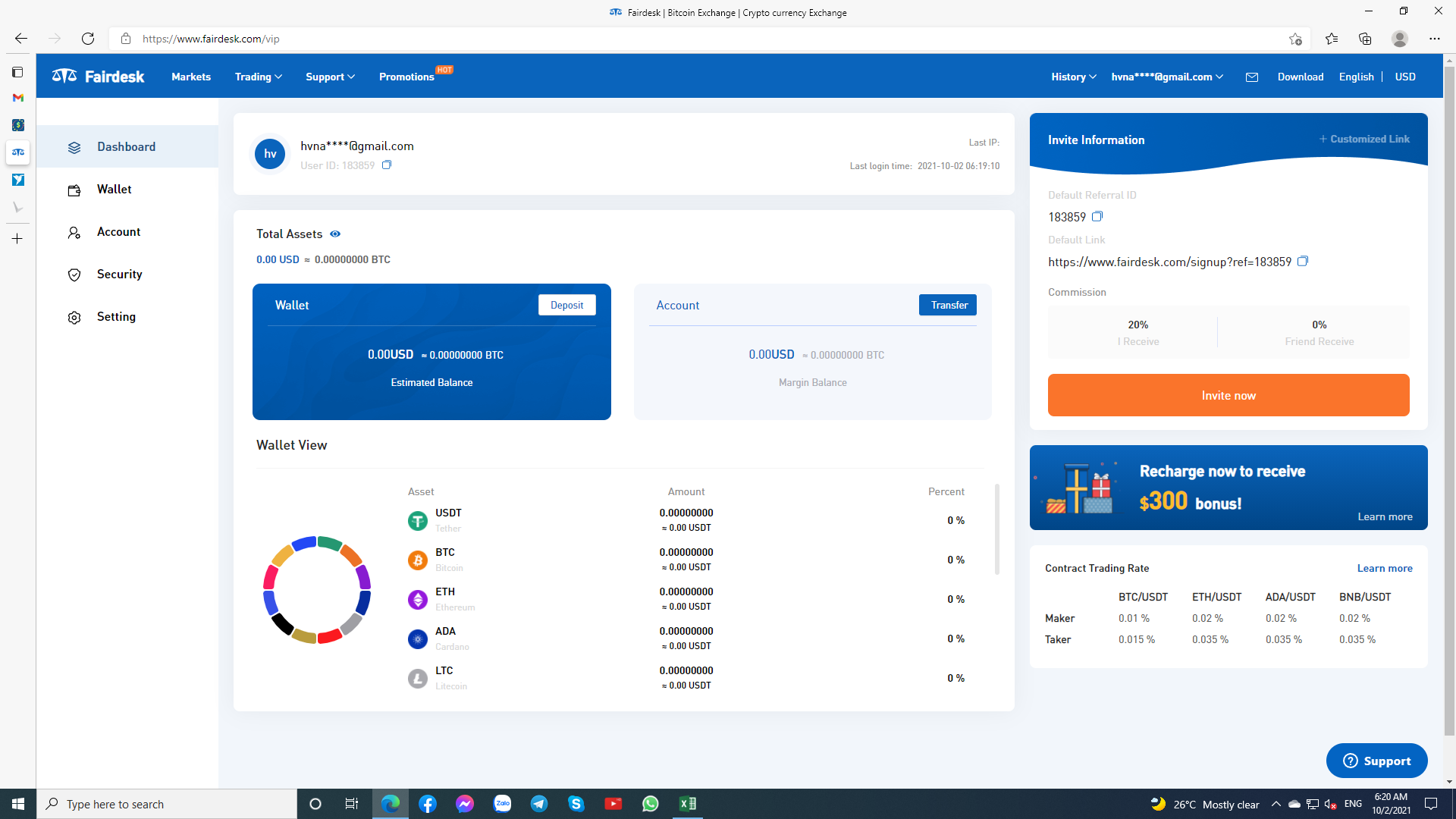Expand the Trading dropdown menu
The image size is (1456, 819).
258,77
